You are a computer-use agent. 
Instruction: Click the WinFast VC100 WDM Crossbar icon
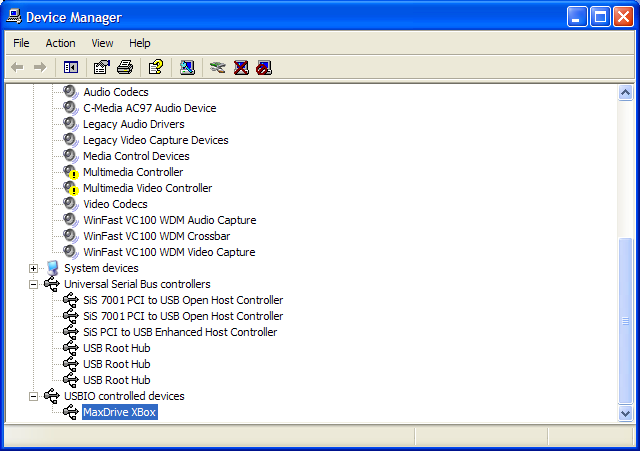[x=71, y=236]
